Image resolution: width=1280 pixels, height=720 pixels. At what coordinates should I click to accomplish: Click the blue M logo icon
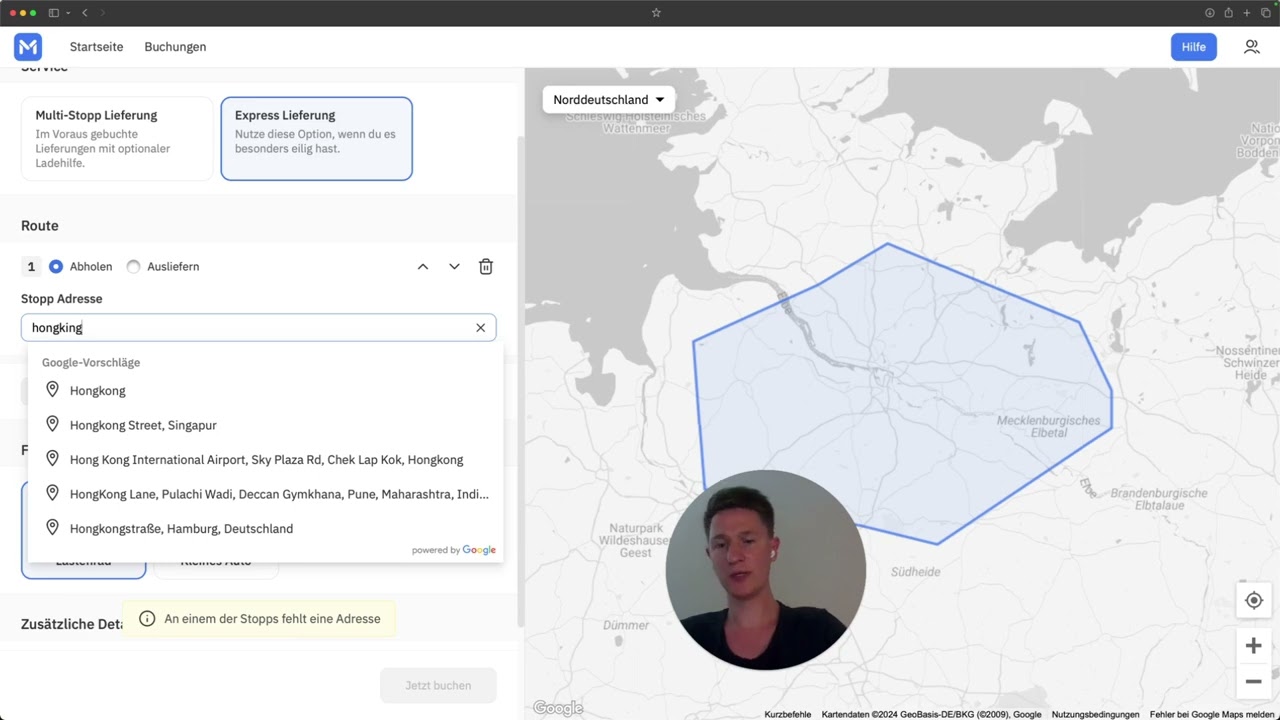(x=28, y=47)
